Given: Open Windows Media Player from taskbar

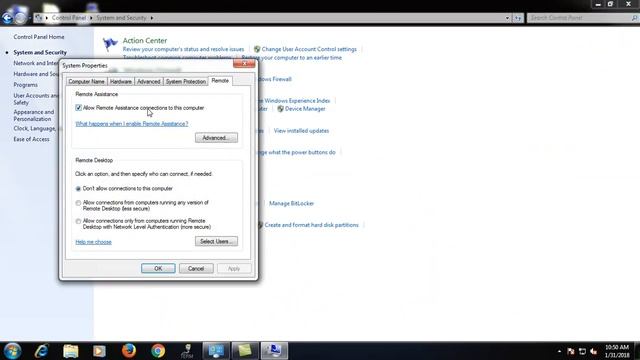Looking at the screenshot, I should pyautogui.click(x=99, y=351).
